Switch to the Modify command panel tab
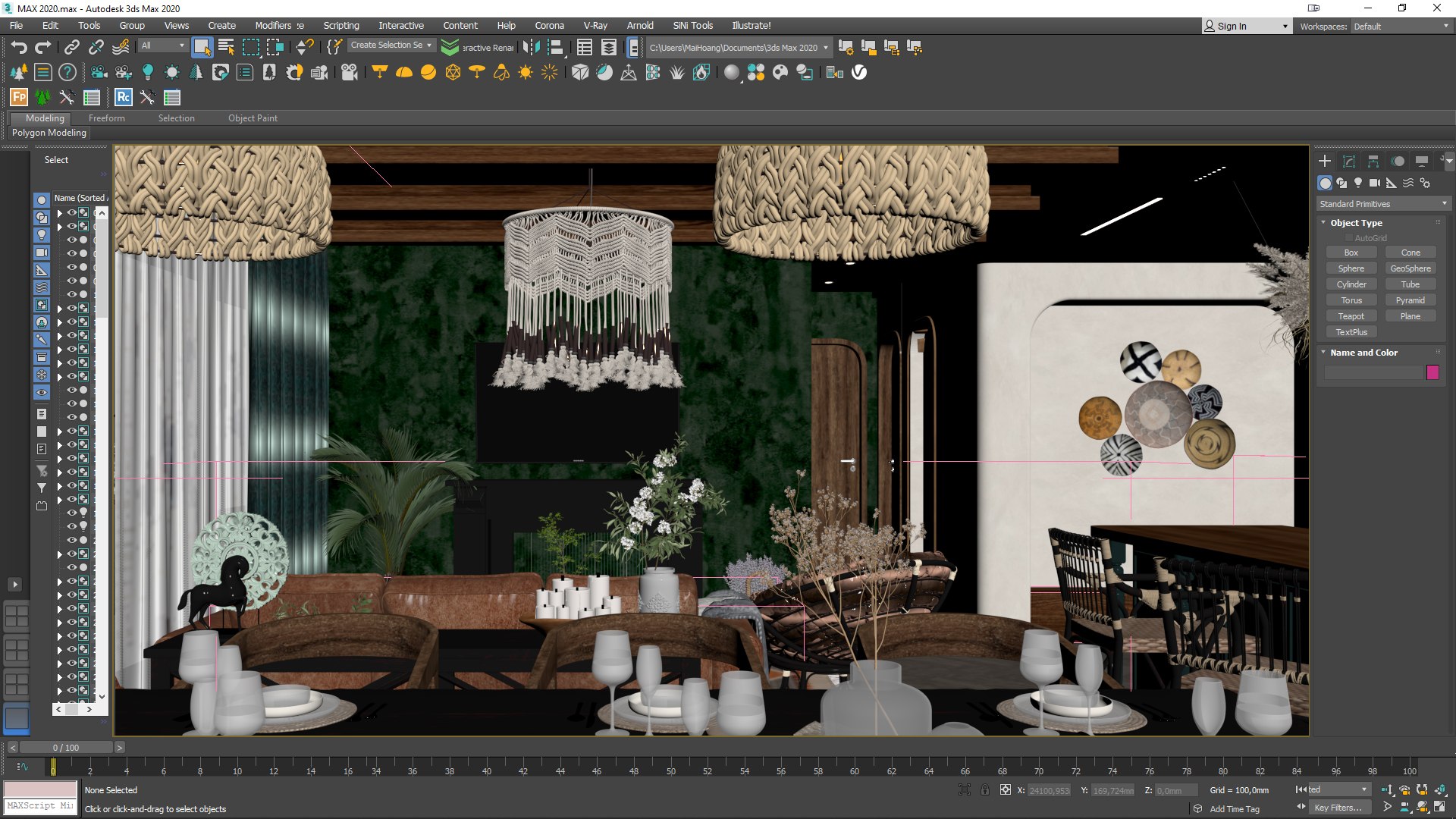The height and width of the screenshot is (819, 1456). [x=1349, y=162]
